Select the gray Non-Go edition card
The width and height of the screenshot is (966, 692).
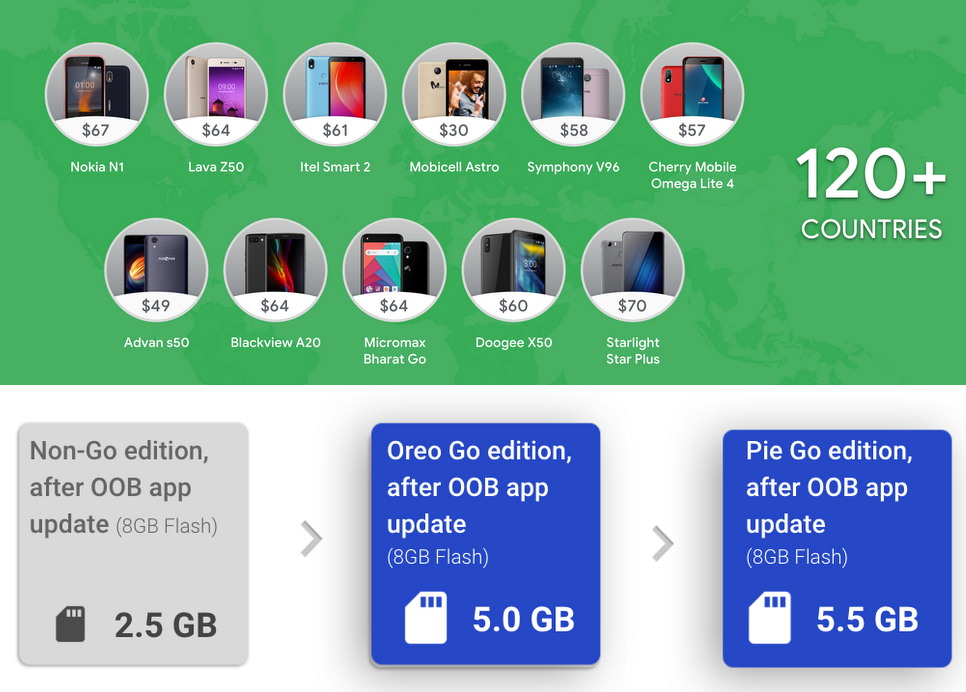coord(133,544)
